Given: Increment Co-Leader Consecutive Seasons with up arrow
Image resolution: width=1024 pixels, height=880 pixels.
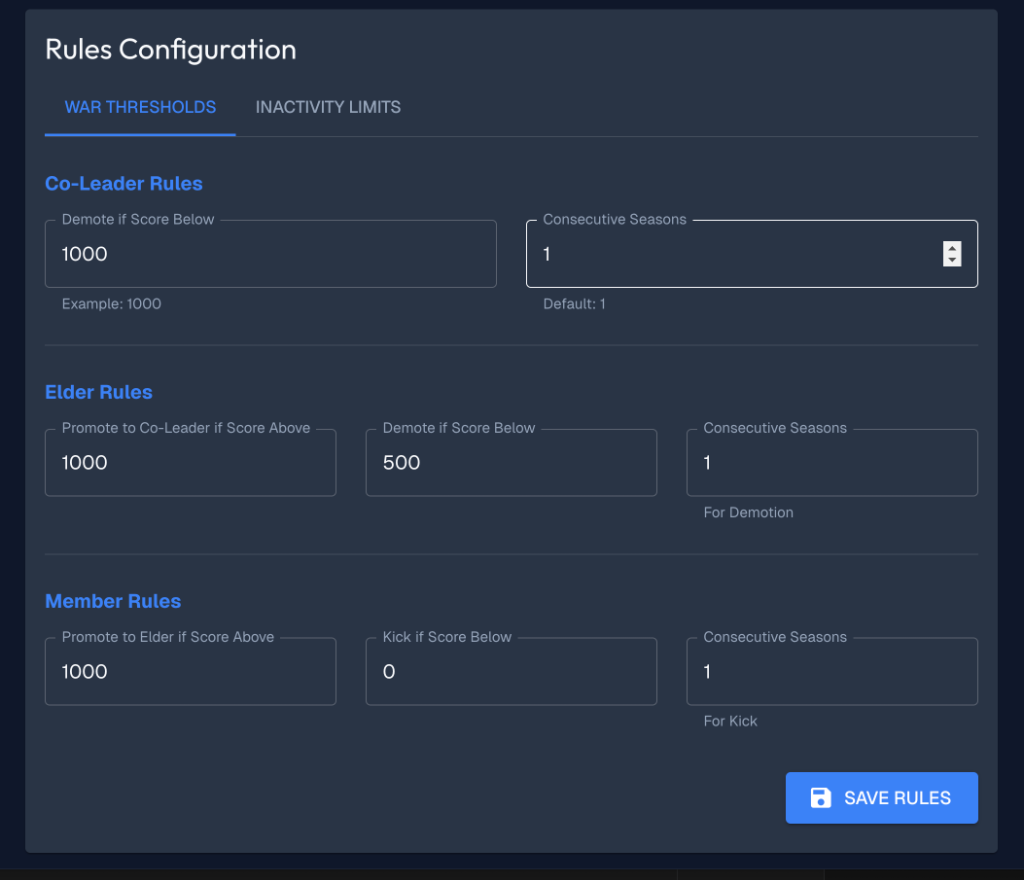Looking at the screenshot, I should [952, 249].
